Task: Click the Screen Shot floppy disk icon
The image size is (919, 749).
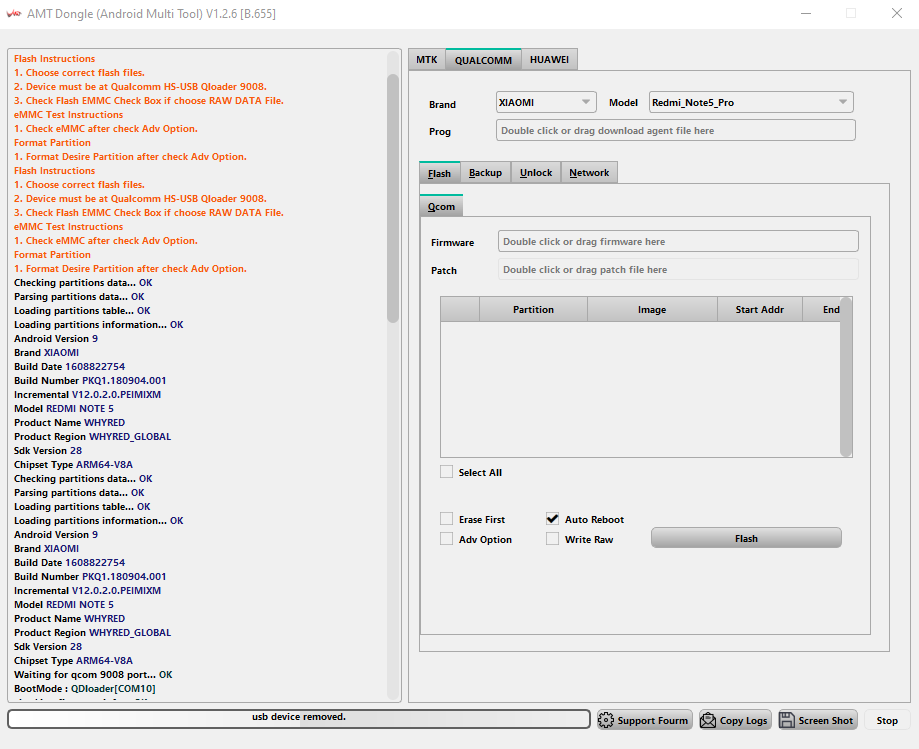Action: click(x=787, y=720)
